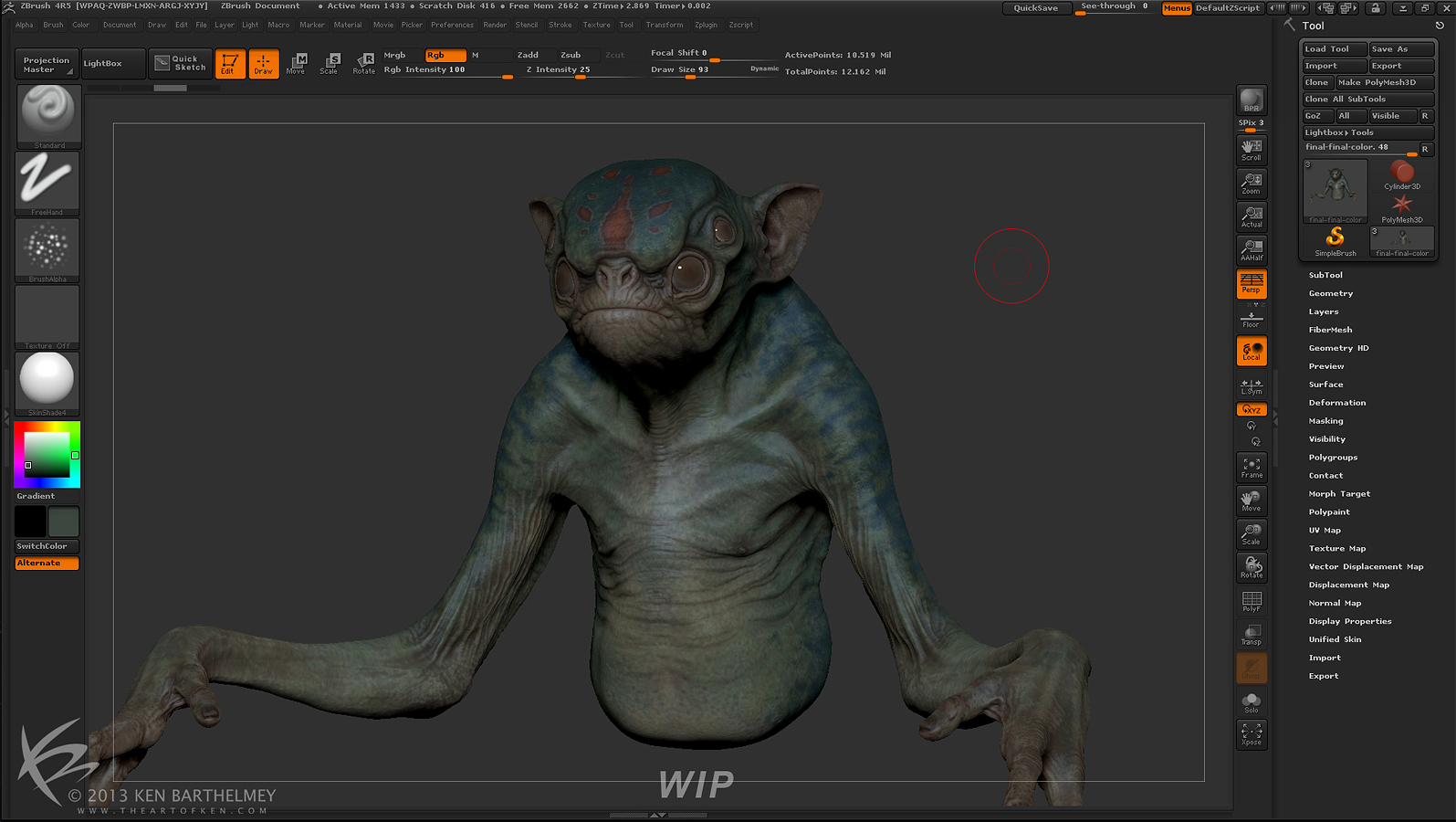Image resolution: width=1456 pixels, height=822 pixels.
Task: Select the Cylinder3D tool
Action: pyautogui.click(x=1402, y=174)
